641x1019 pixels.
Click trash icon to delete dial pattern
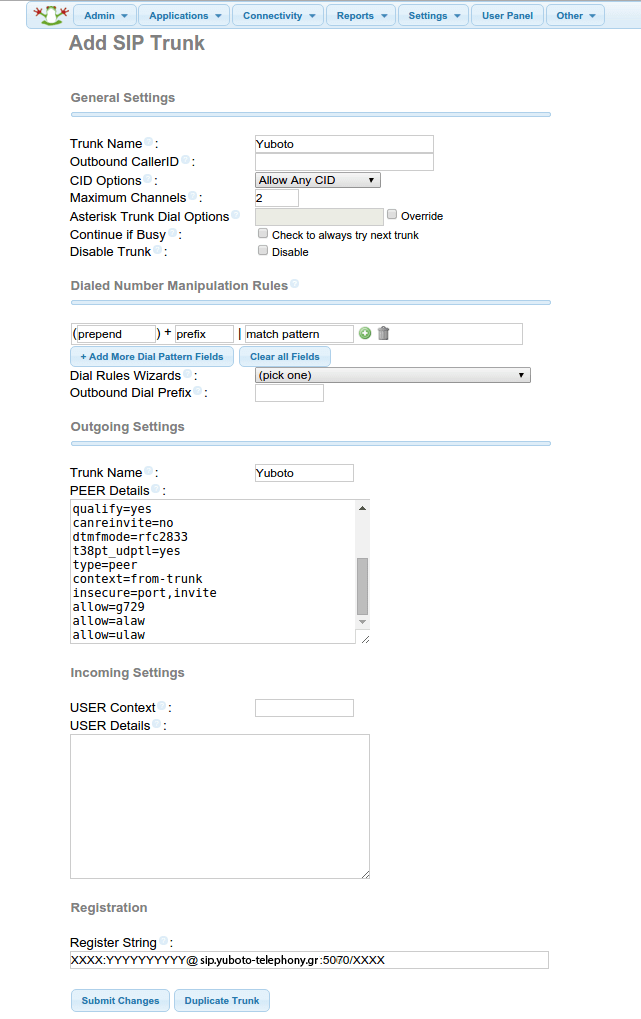[384, 333]
